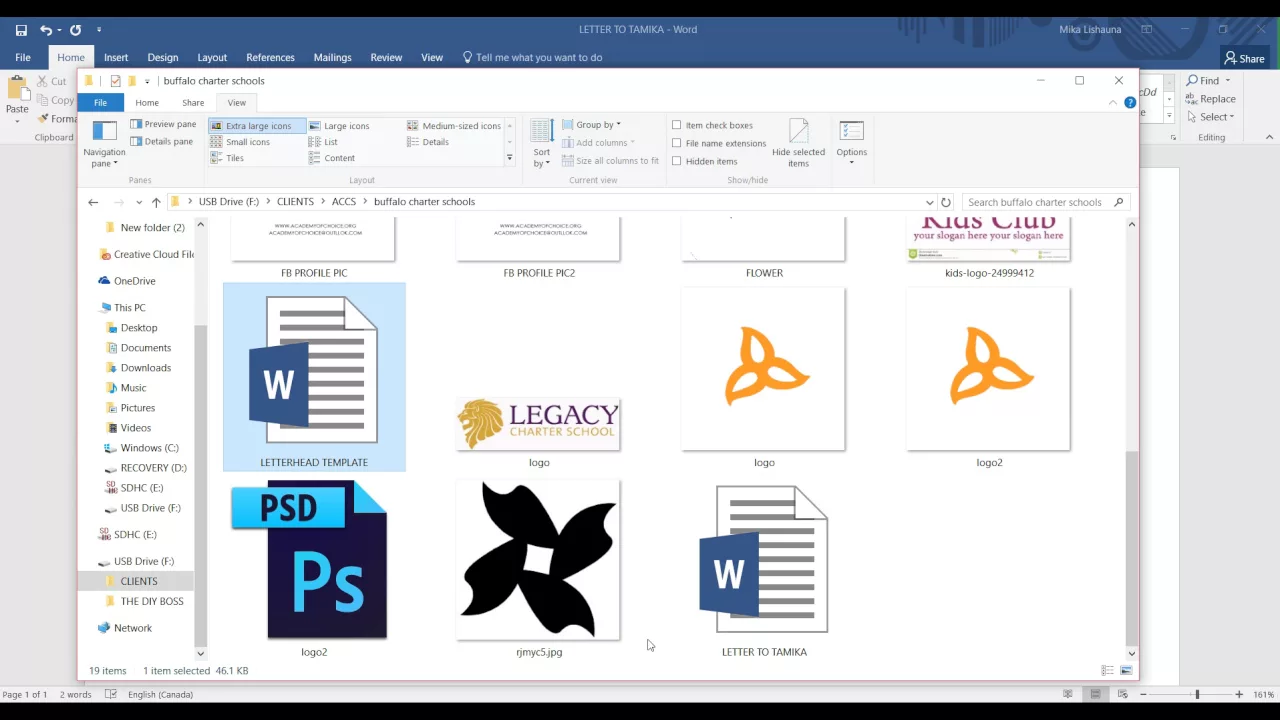Open folder Options

pyautogui.click(x=852, y=144)
